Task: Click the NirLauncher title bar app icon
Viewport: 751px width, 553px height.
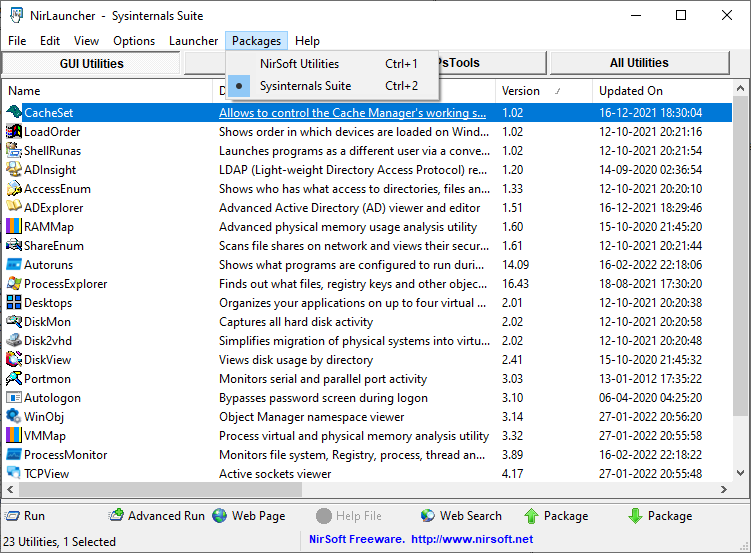Action: pyautogui.click(x=16, y=15)
